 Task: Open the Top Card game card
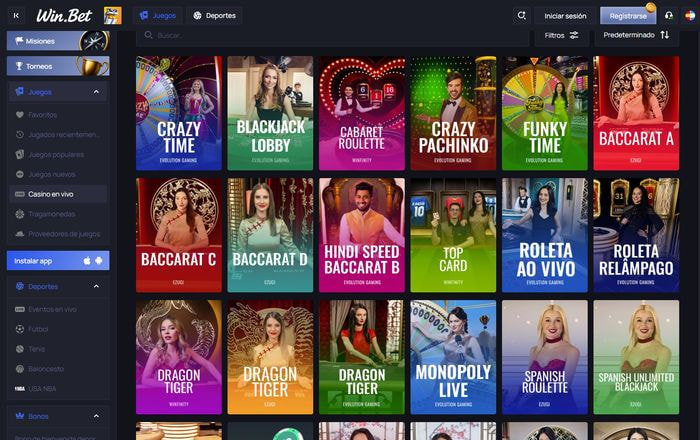[453, 235]
